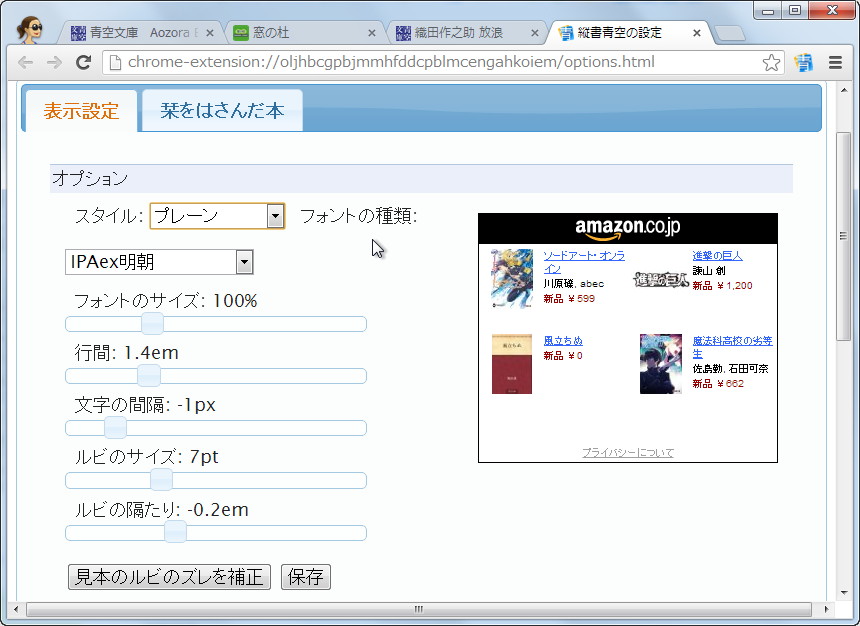The width and height of the screenshot is (860, 626).
Task: Click the vertical scrollbar down arrow
Action: [844, 593]
